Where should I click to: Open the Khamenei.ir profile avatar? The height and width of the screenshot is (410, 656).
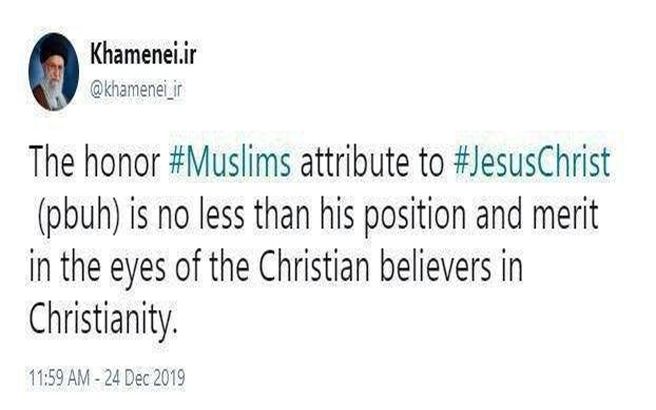pos(54,72)
